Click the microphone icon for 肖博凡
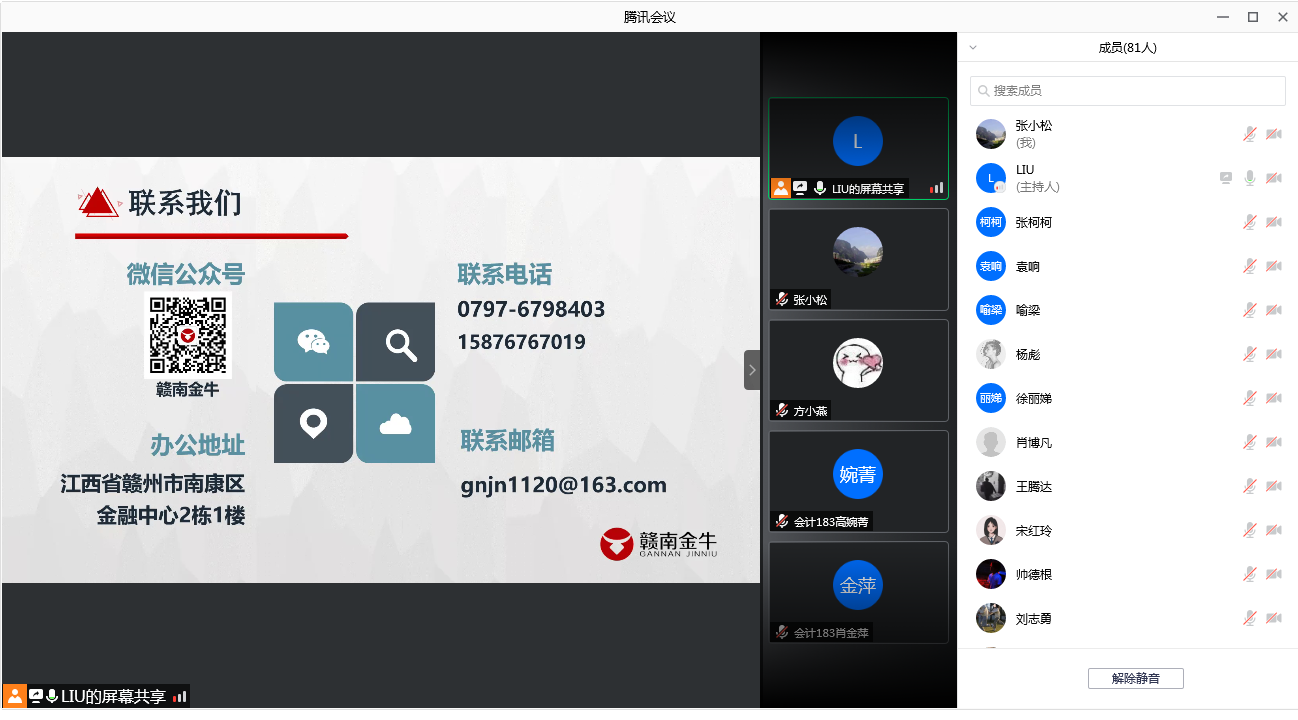 1249,442
